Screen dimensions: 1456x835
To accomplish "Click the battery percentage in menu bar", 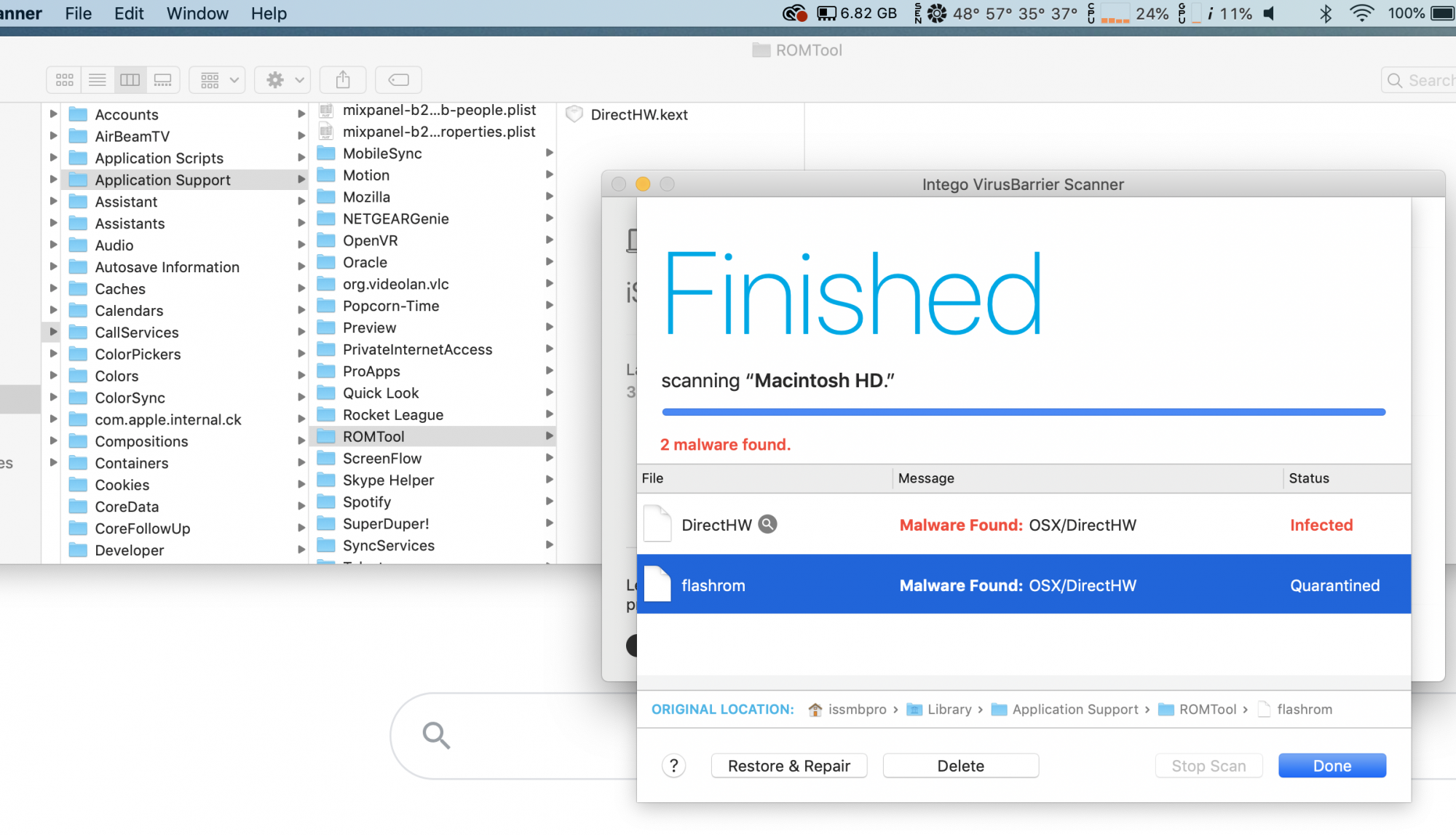I will coord(1404,13).
